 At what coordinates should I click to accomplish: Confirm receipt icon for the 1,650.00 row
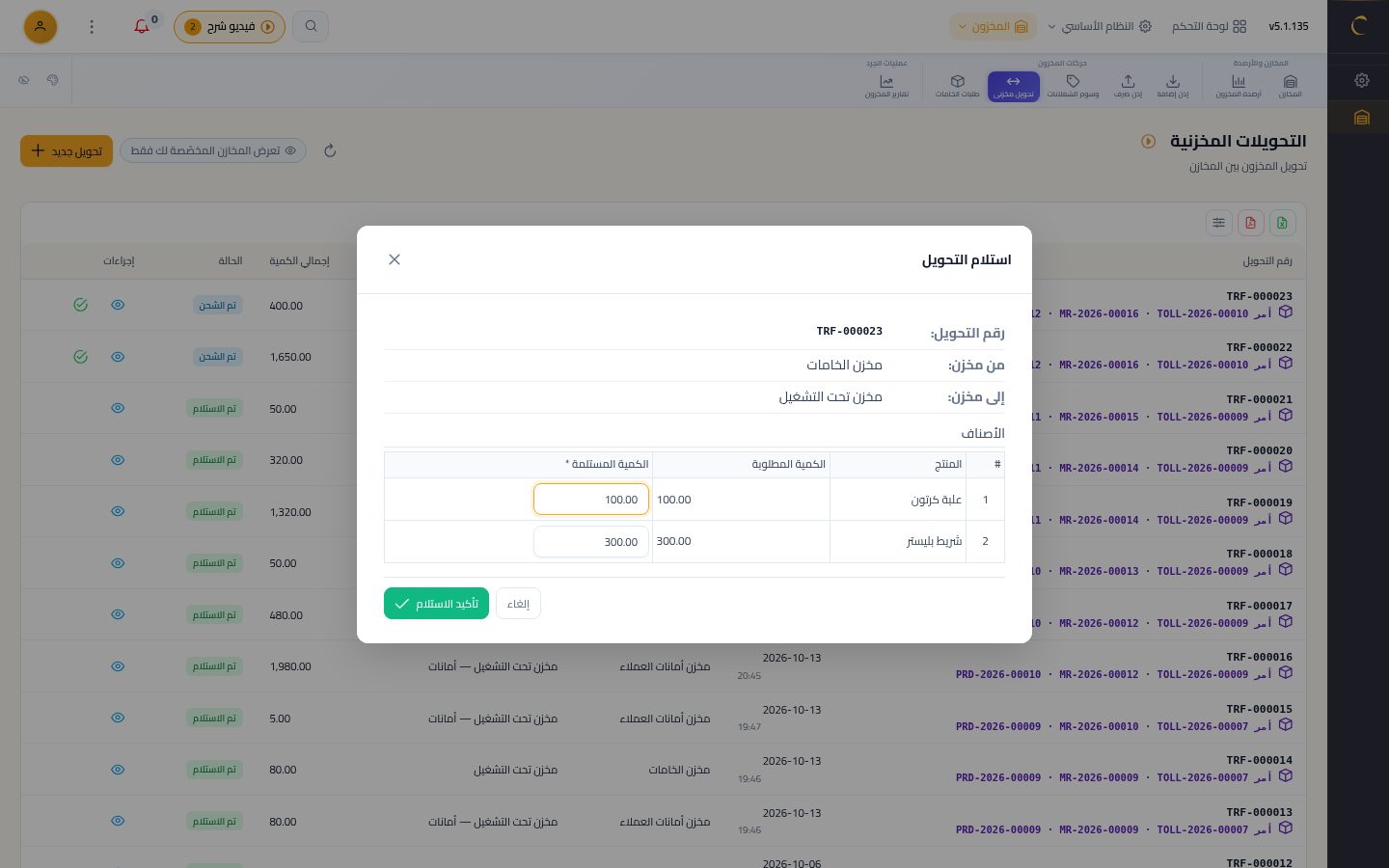[81, 357]
